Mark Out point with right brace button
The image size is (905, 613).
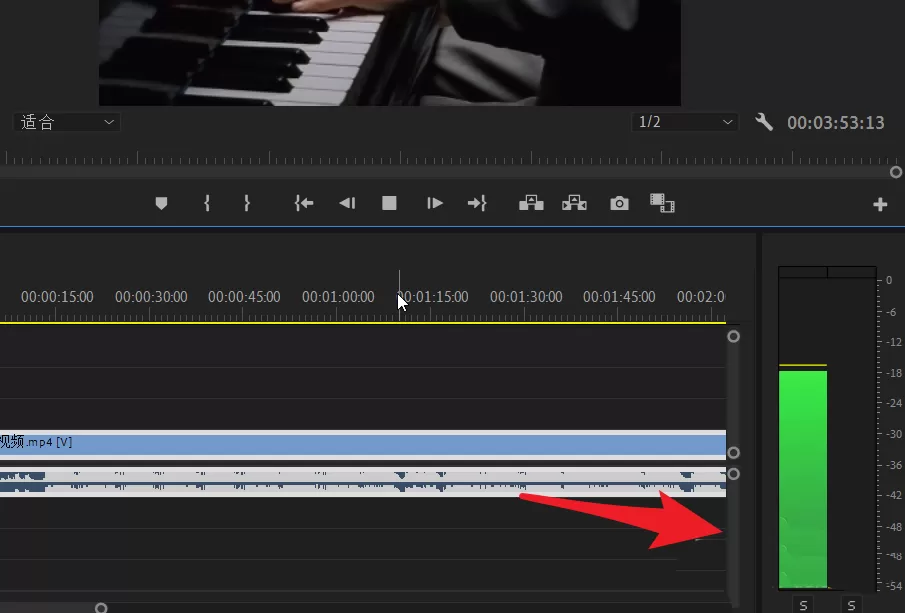coord(246,203)
